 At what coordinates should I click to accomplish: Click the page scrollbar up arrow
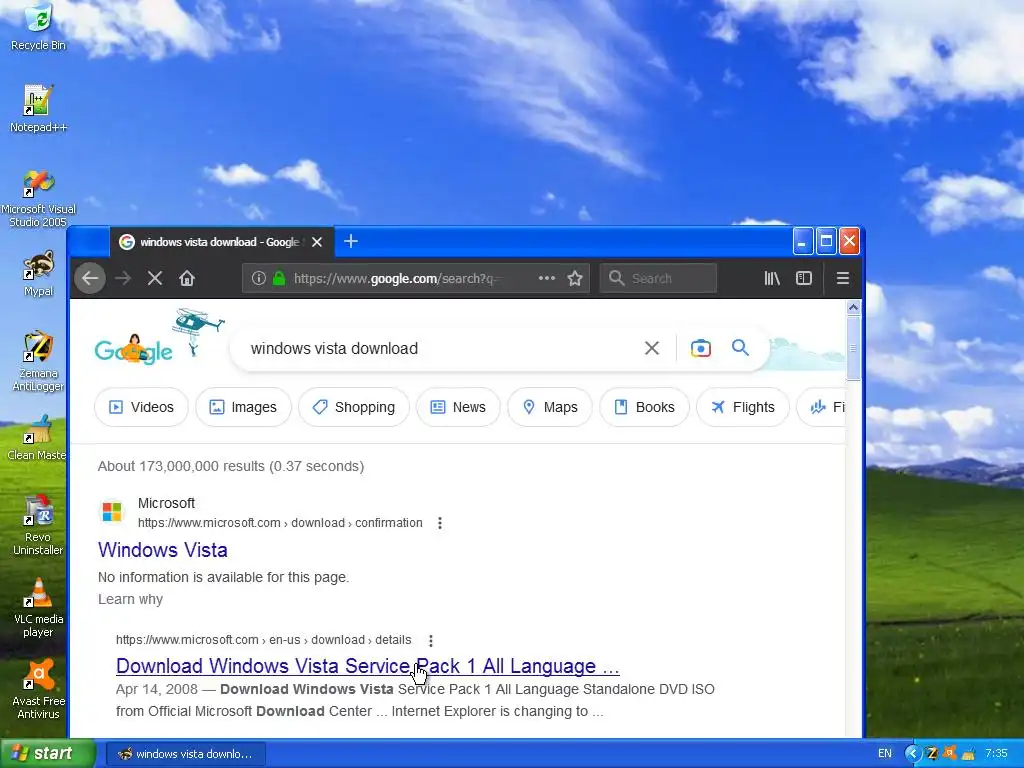point(853,308)
